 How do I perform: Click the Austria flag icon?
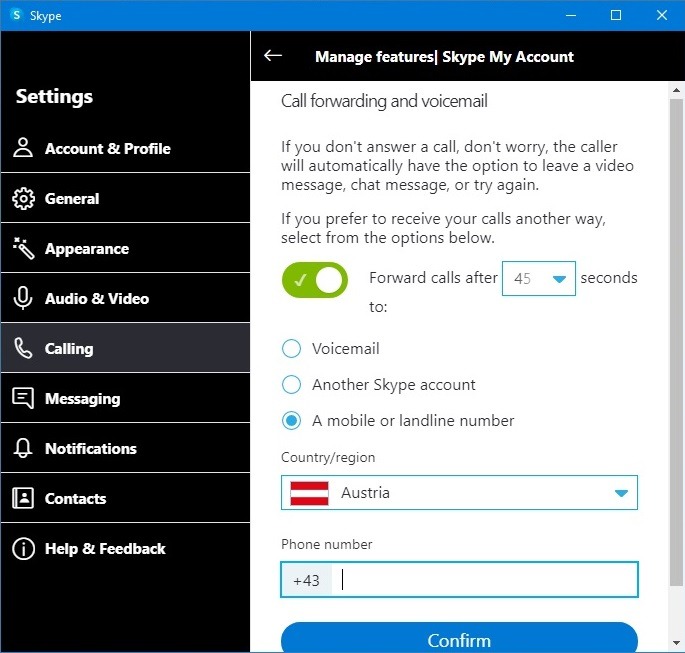[x=309, y=493]
